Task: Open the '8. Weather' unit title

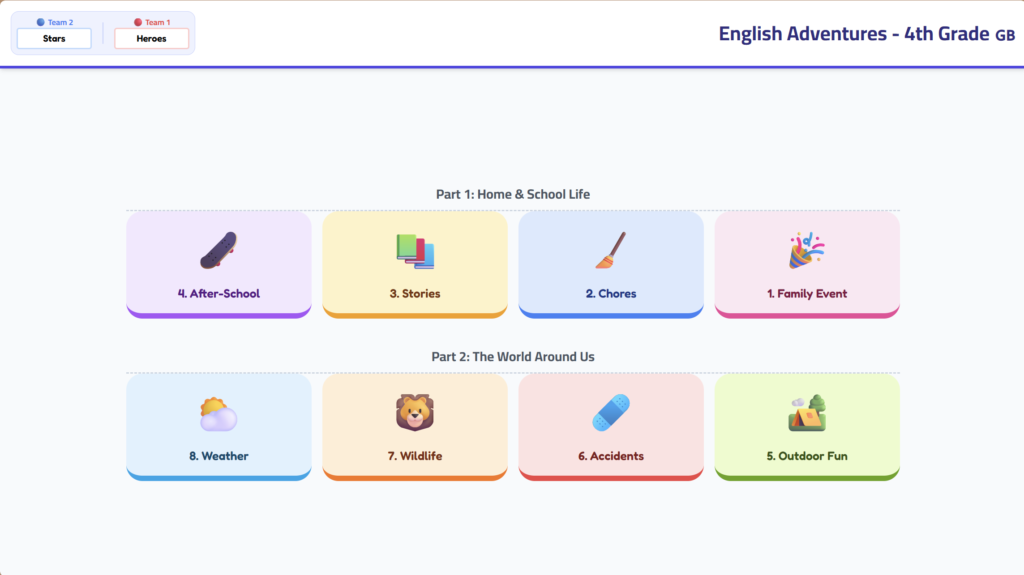Action: pyautogui.click(x=218, y=456)
